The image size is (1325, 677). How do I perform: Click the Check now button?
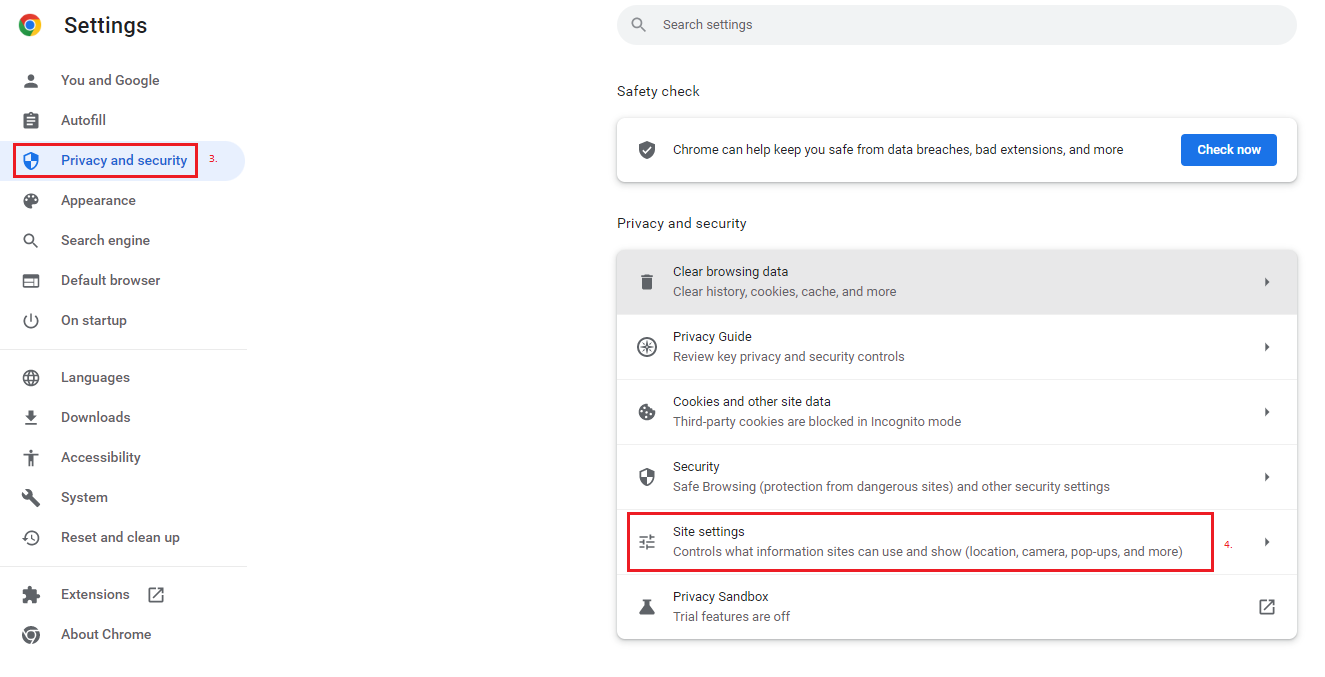pyautogui.click(x=1228, y=149)
